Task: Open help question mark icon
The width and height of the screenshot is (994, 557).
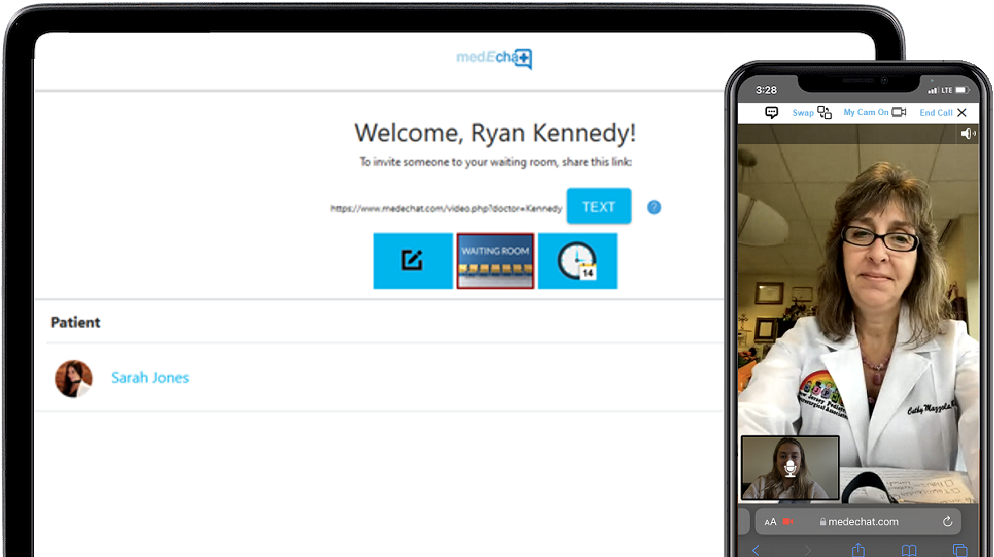Action: 654,207
